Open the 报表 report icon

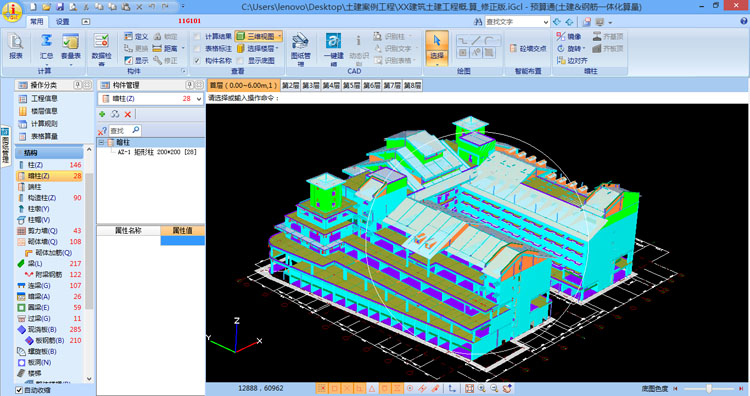(16, 46)
